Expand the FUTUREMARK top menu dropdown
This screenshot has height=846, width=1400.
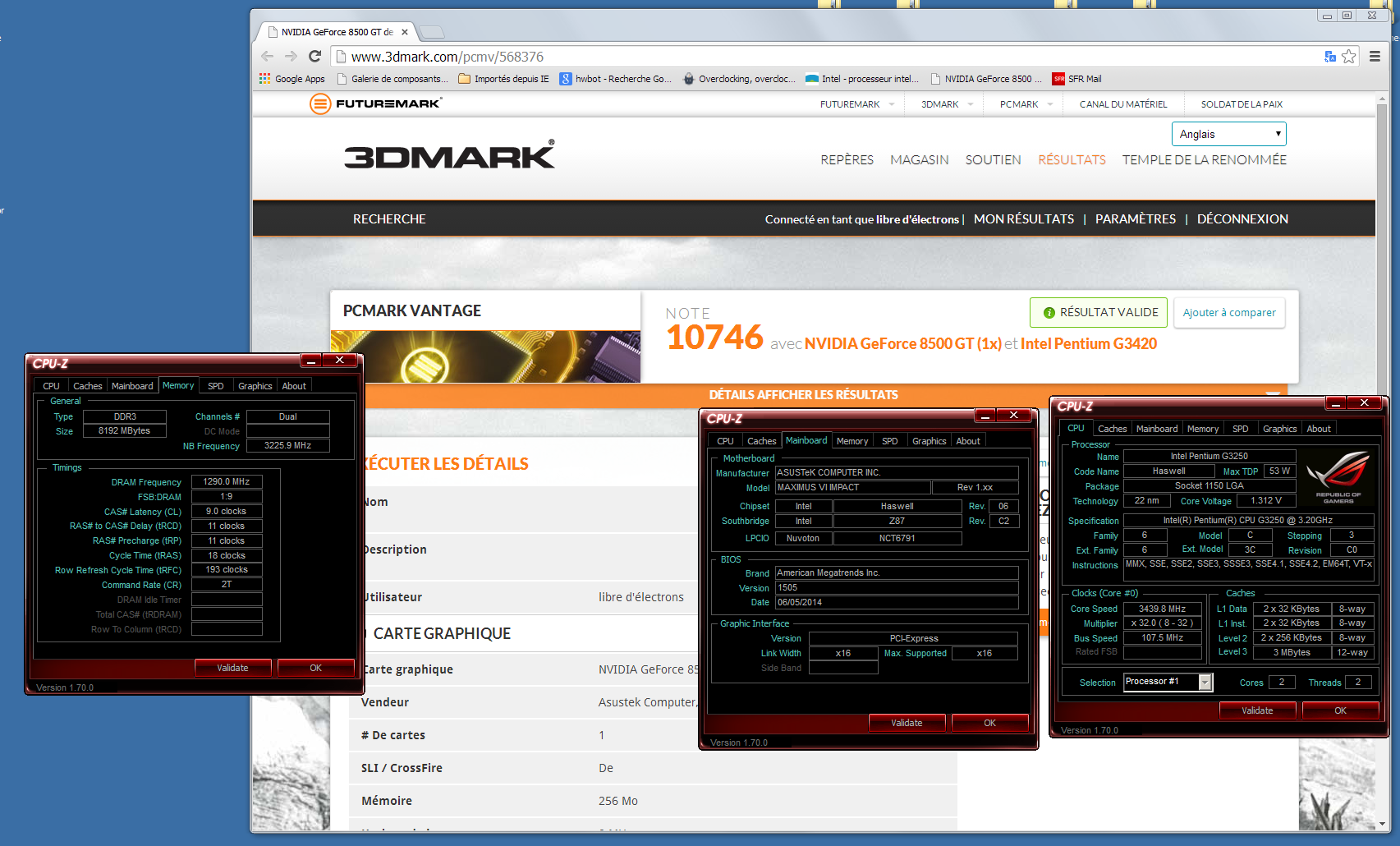892,104
